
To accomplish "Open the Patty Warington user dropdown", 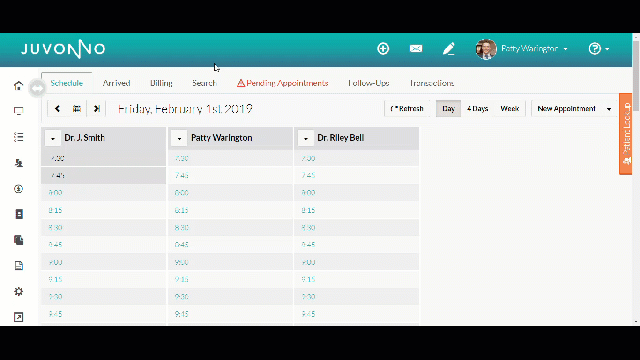I will point(534,49).
